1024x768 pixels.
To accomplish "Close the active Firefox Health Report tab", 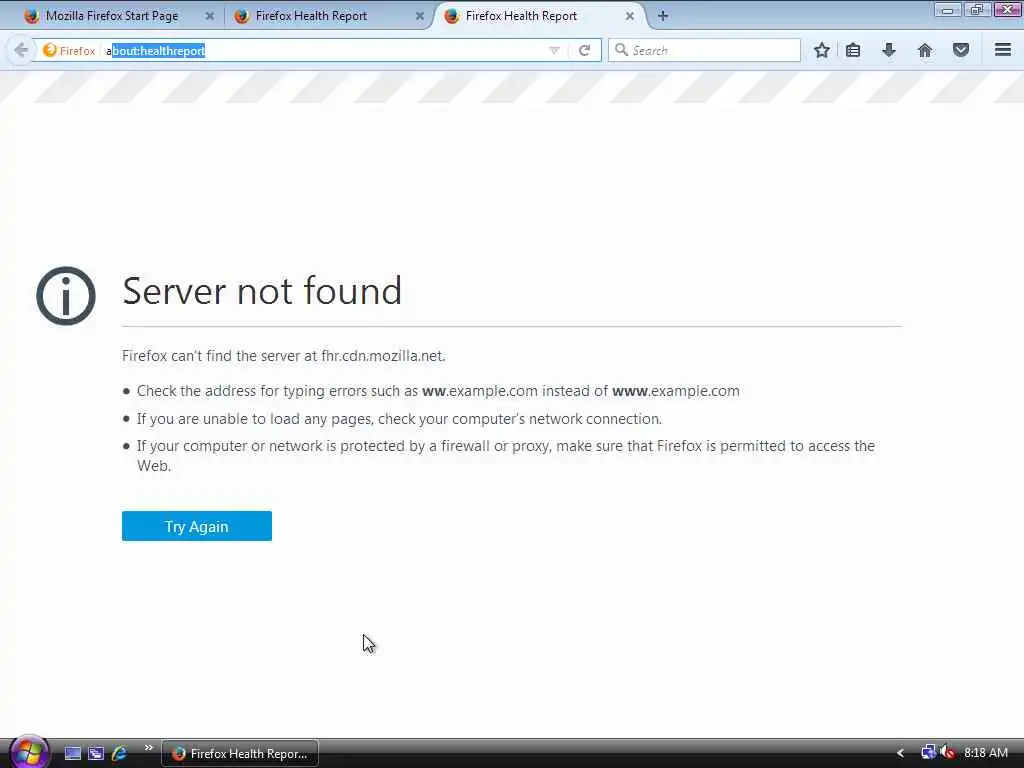I will pos(630,16).
